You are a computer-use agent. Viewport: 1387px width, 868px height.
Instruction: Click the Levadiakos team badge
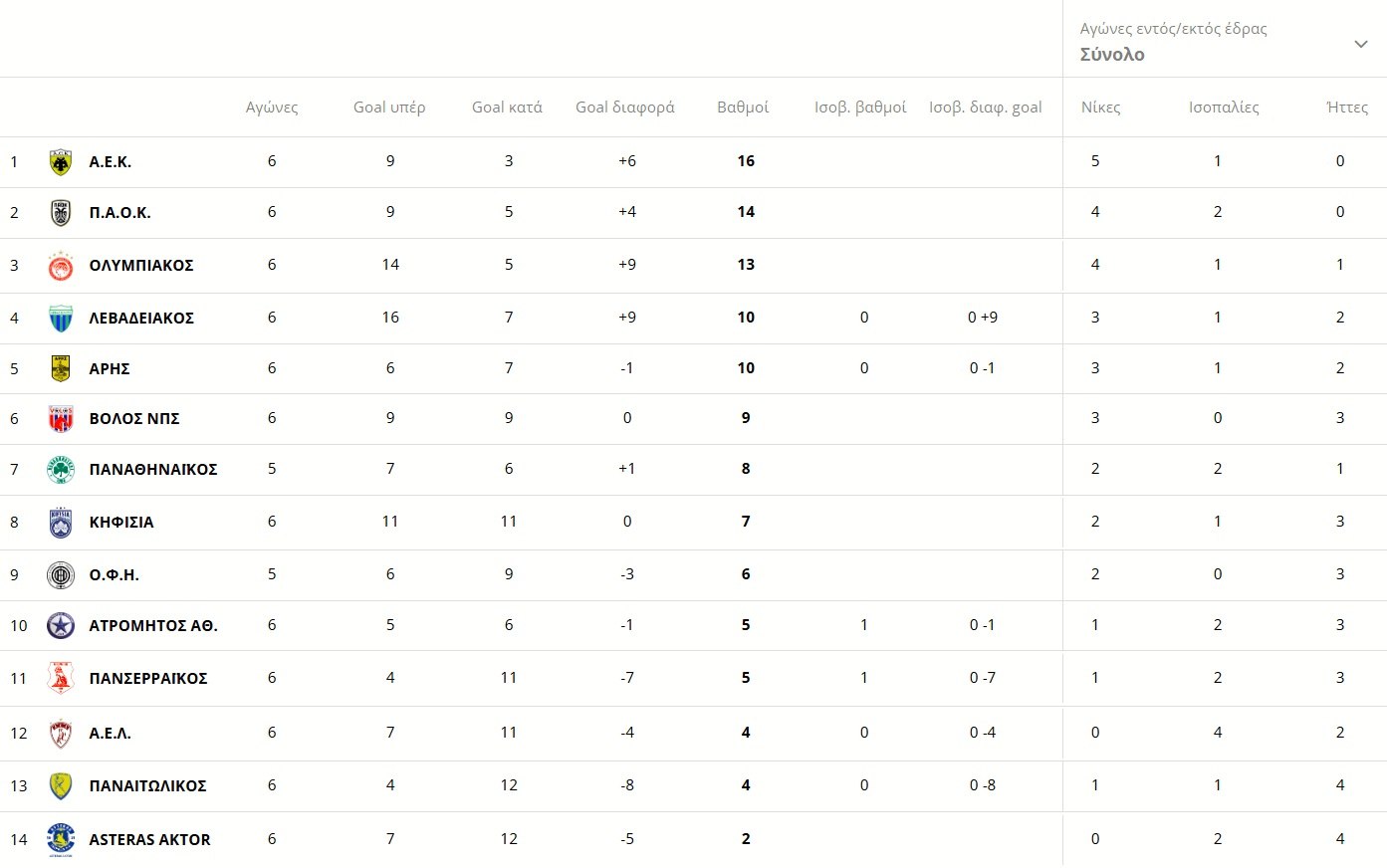click(61, 319)
